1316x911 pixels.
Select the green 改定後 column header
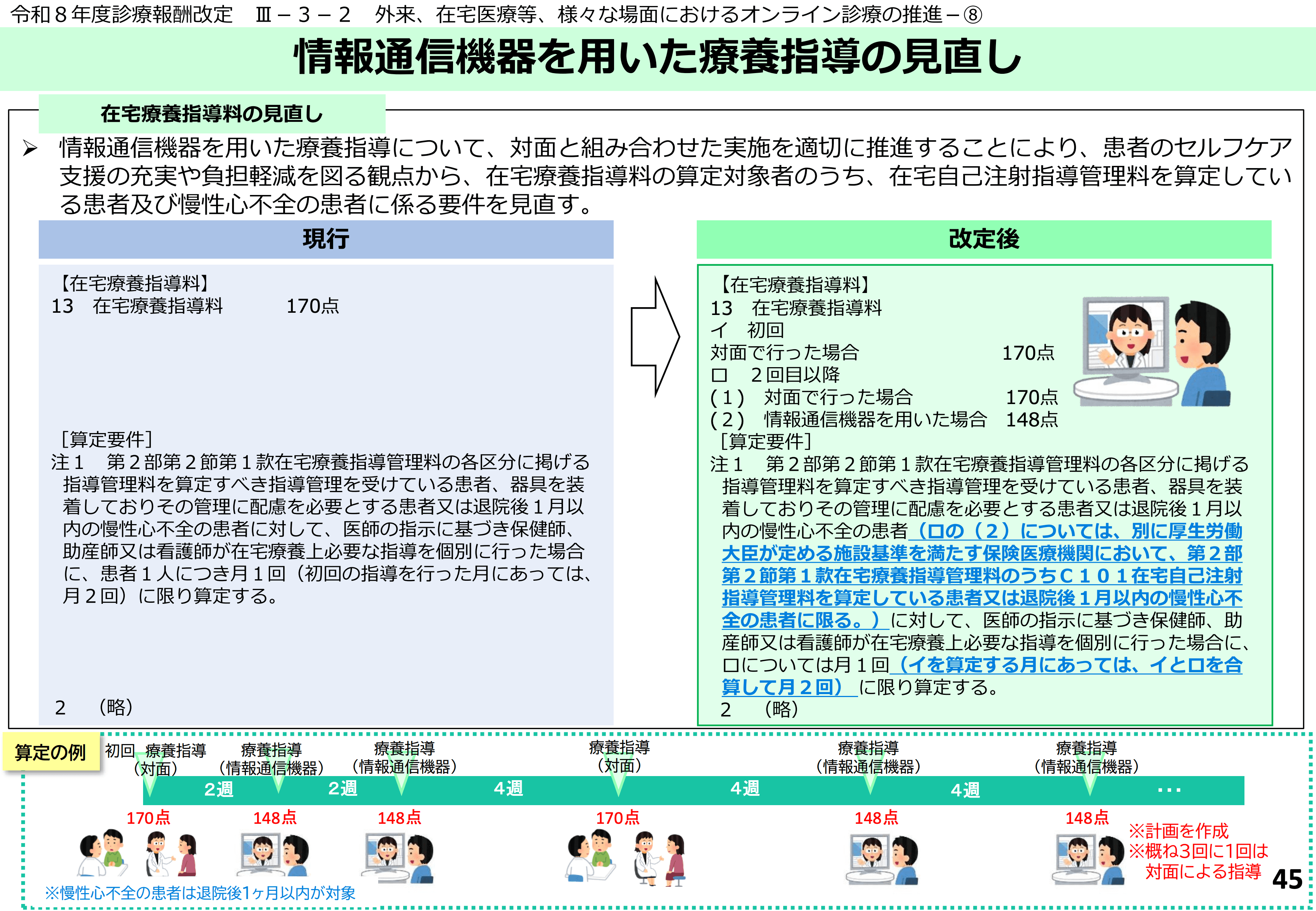tap(983, 239)
